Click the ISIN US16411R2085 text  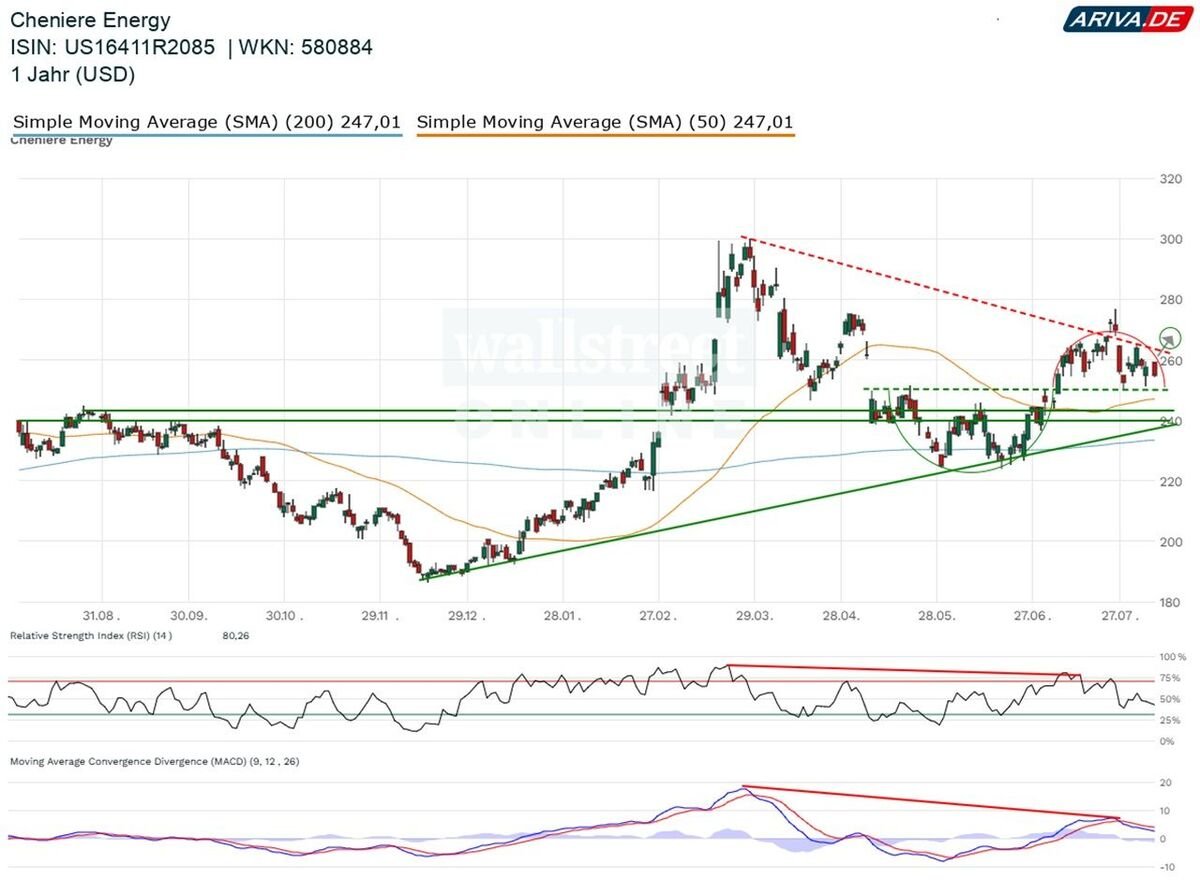click(112, 47)
